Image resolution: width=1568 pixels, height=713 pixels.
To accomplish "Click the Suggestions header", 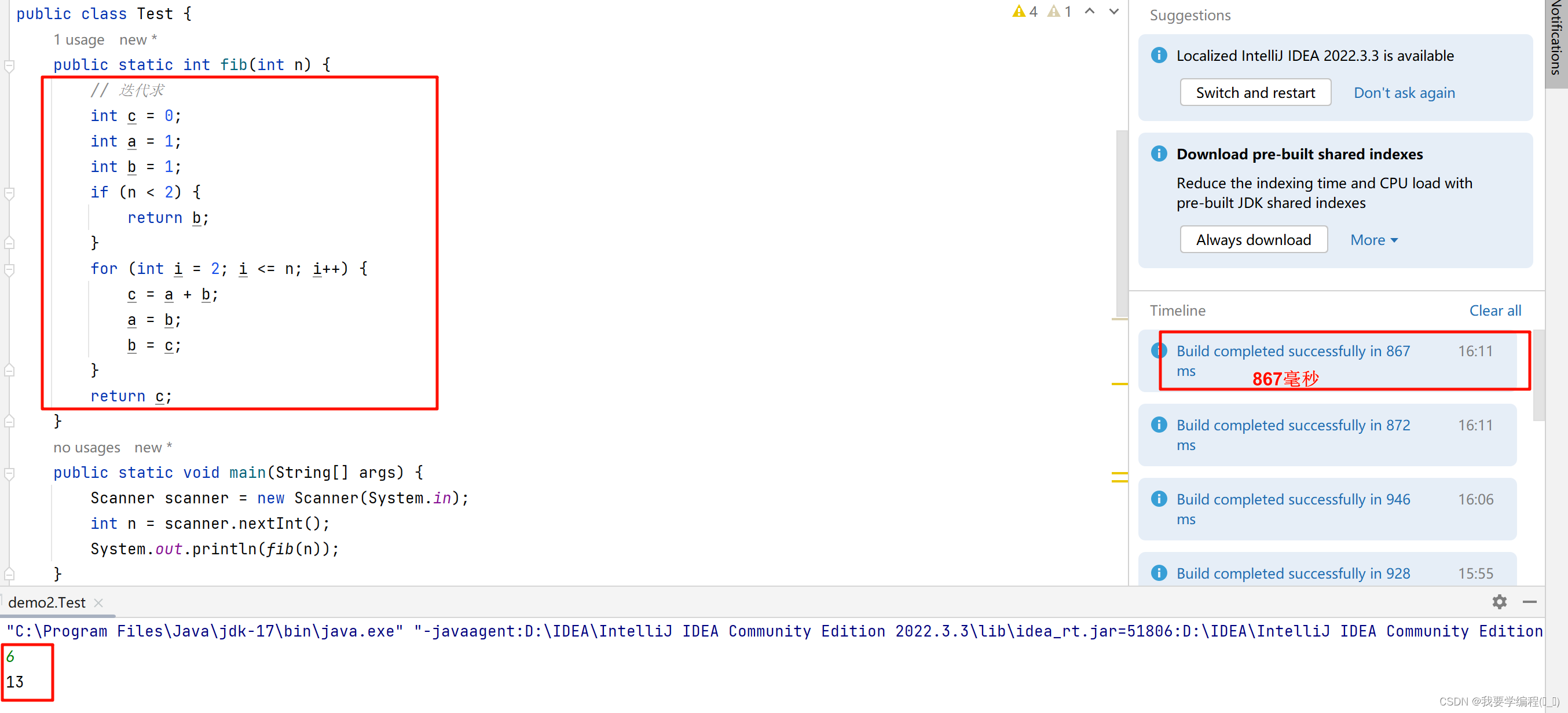I will click(1190, 15).
